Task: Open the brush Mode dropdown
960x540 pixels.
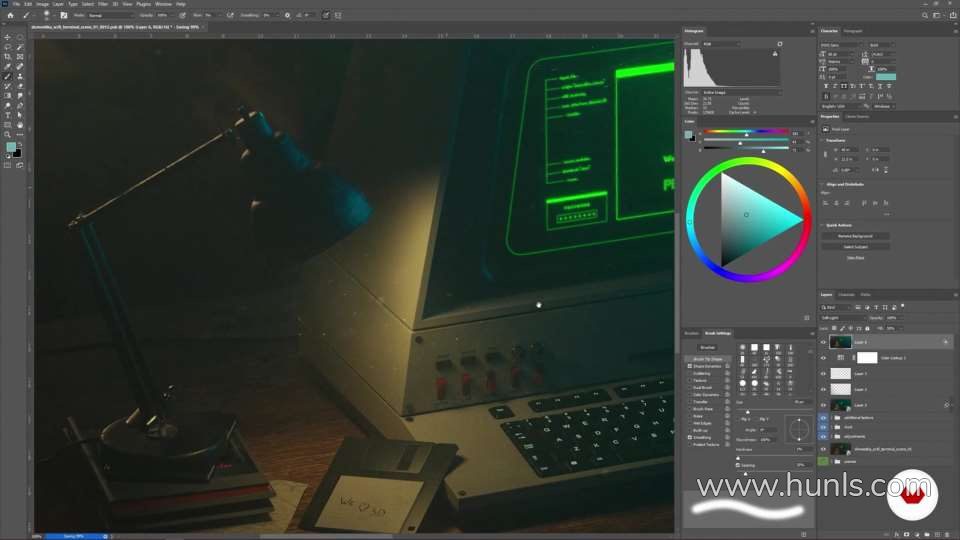Action: 110,15
